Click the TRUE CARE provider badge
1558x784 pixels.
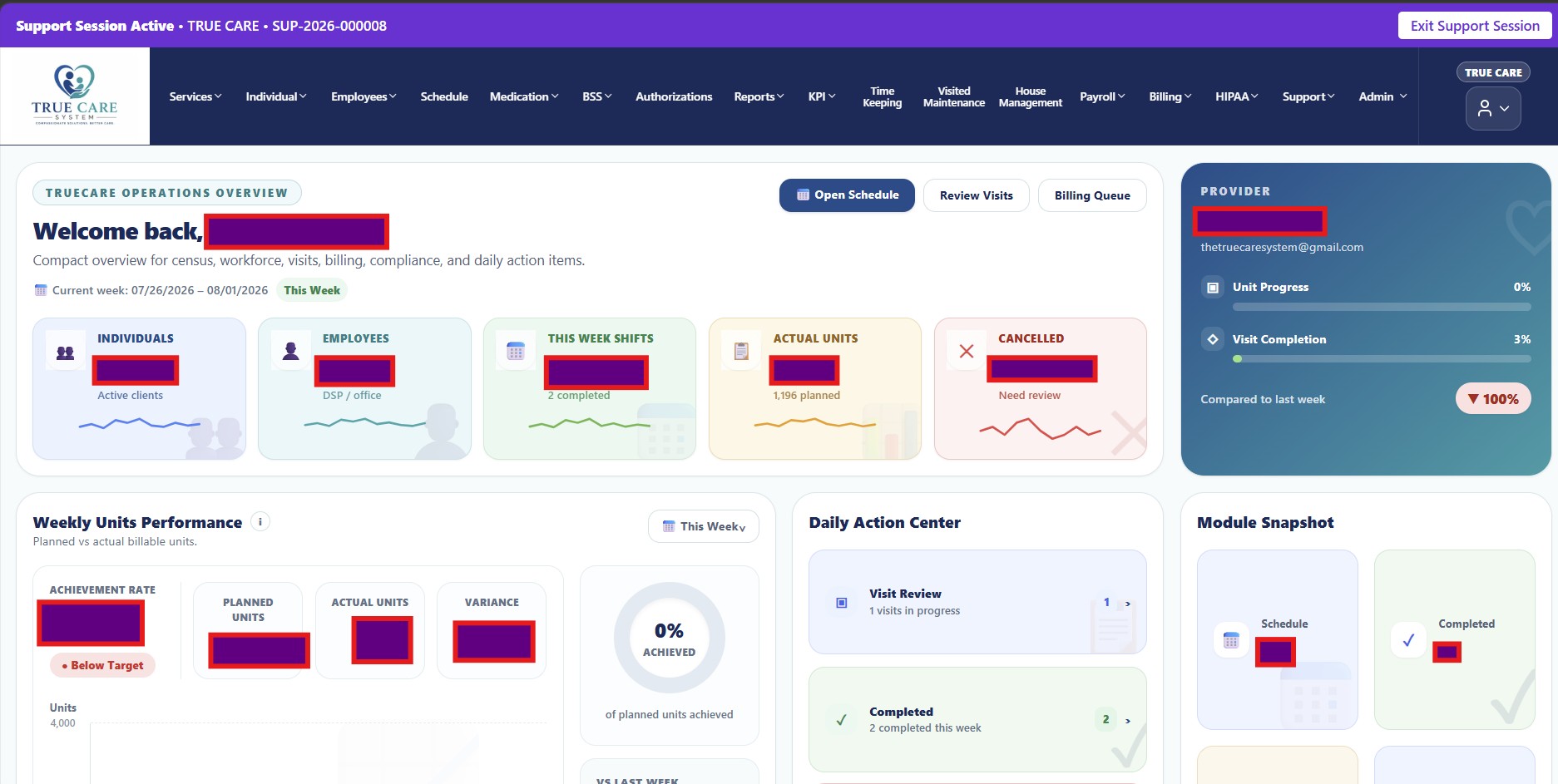pos(1493,72)
